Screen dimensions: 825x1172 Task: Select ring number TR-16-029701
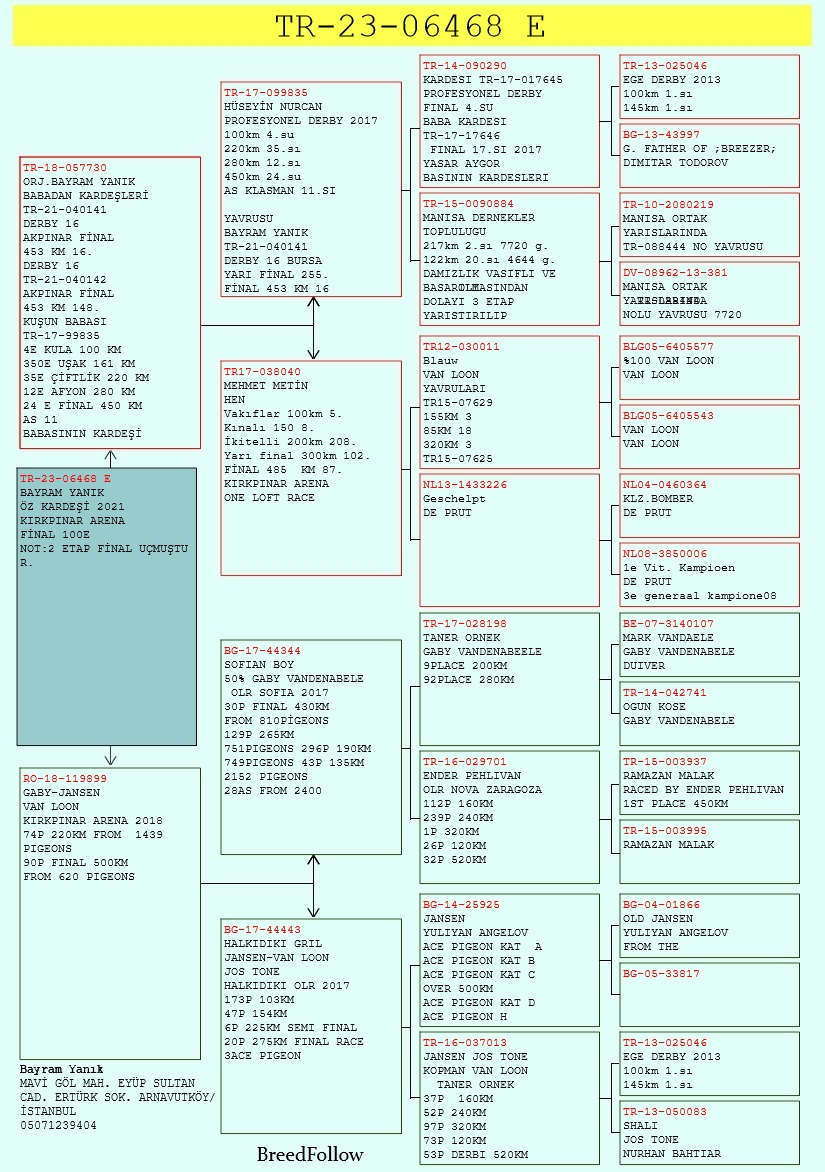point(465,762)
